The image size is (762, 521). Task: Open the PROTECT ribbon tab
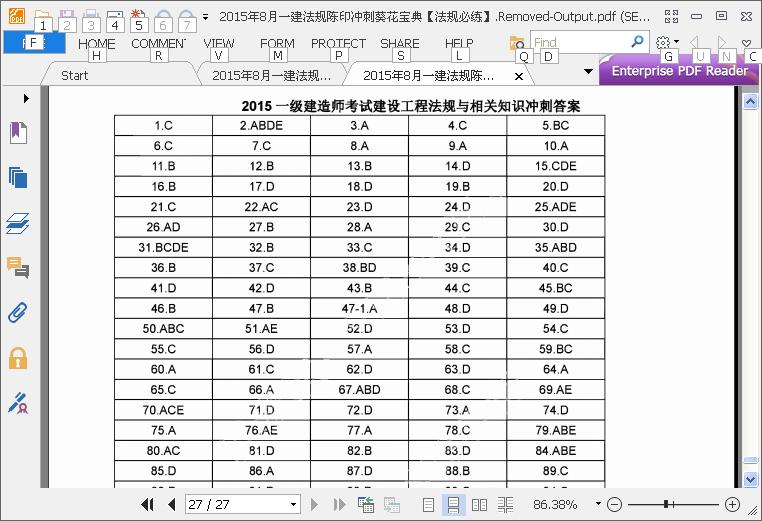pyautogui.click(x=338, y=44)
